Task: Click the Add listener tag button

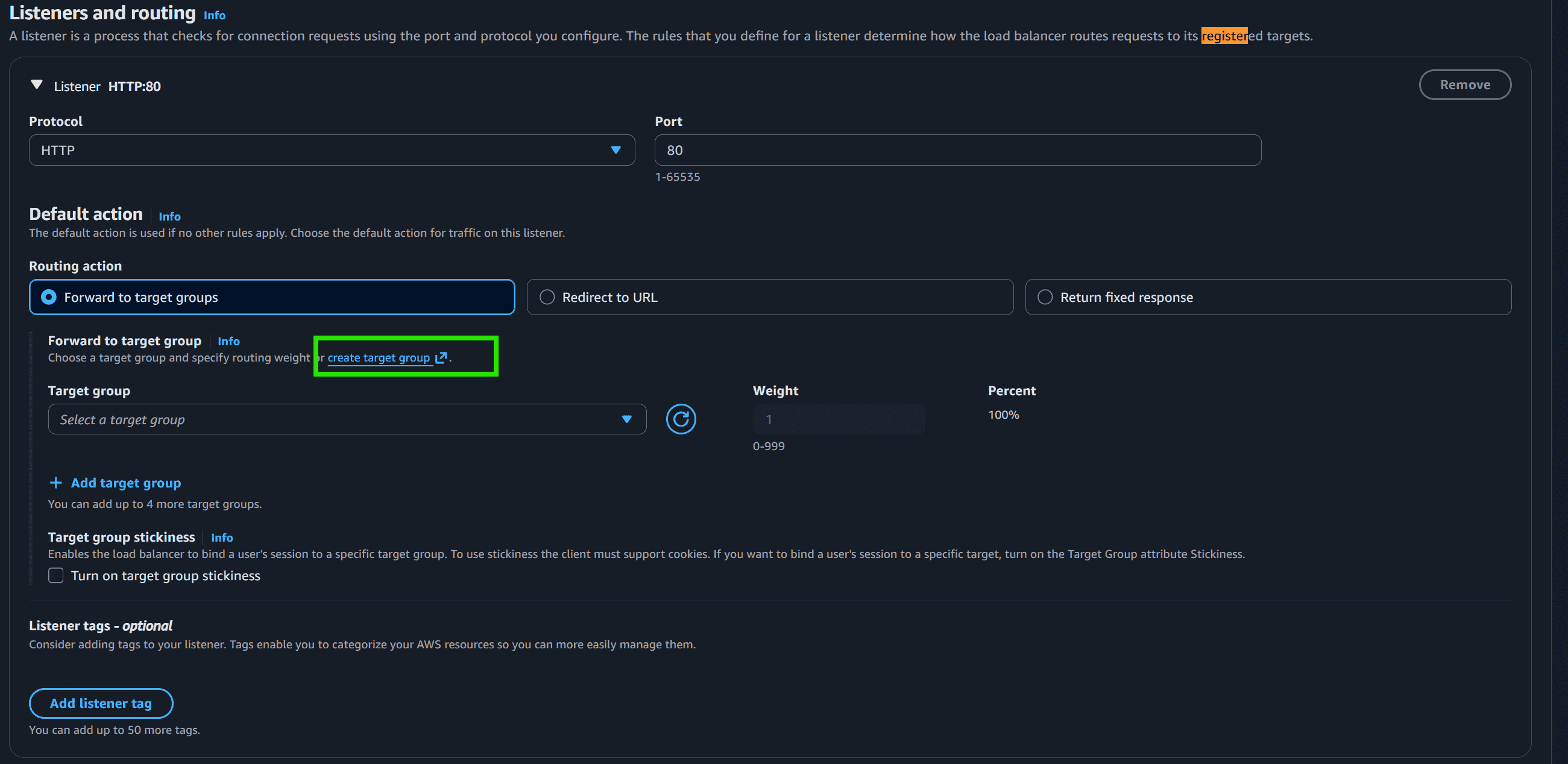Action: click(x=101, y=703)
